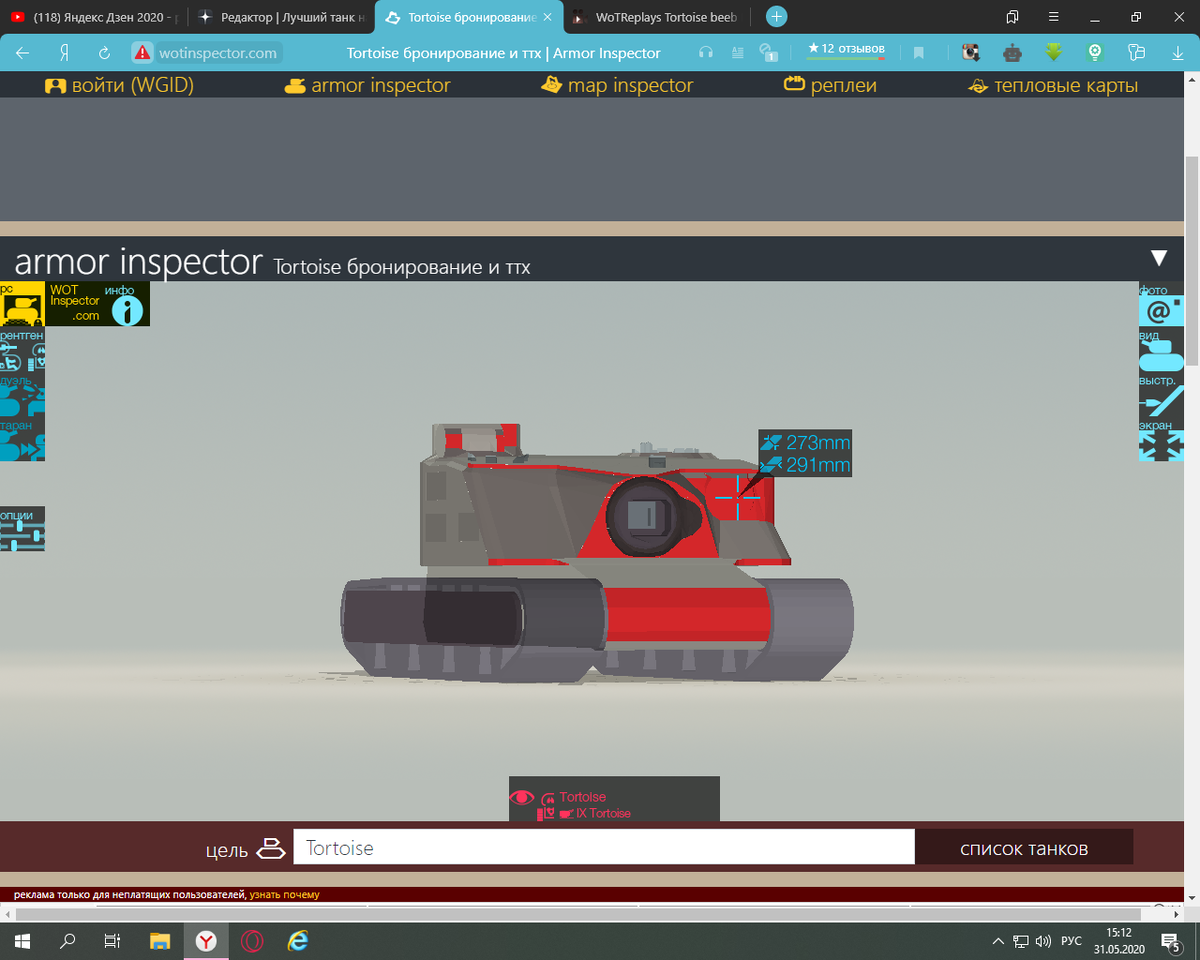Switch the вид tank view
1200x960 pixels.
click(1161, 349)
